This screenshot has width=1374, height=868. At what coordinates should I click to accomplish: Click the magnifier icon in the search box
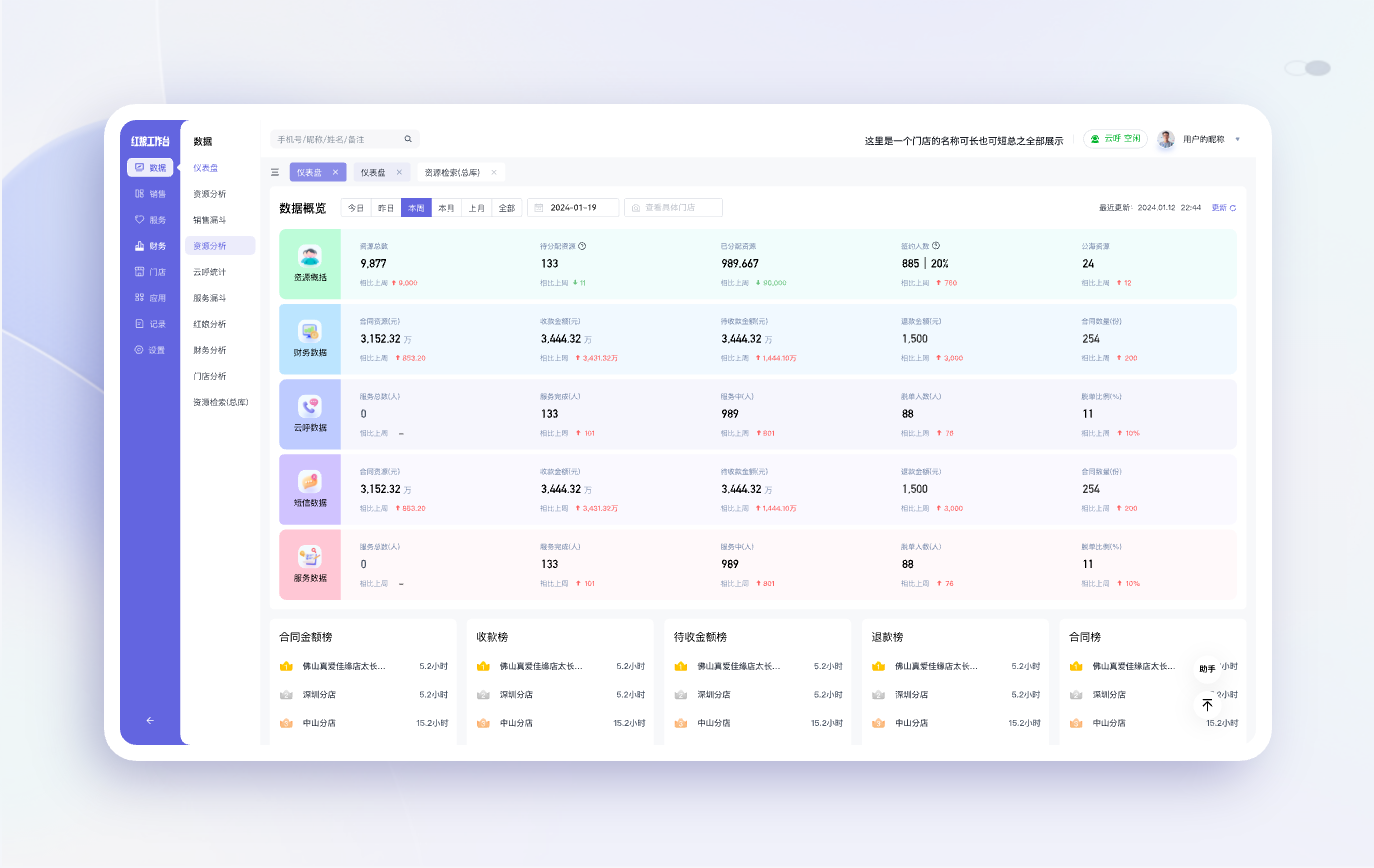click(408, 139)
